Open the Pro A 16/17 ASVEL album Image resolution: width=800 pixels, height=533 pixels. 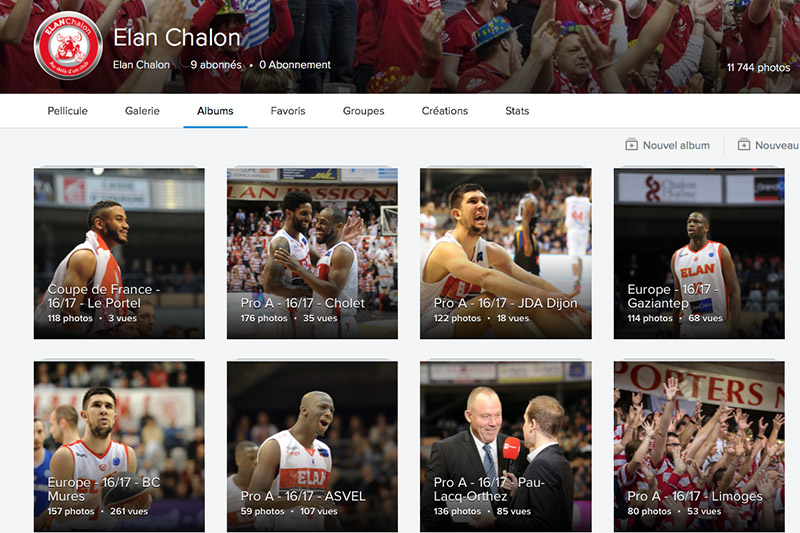click(x=312, y=447)
